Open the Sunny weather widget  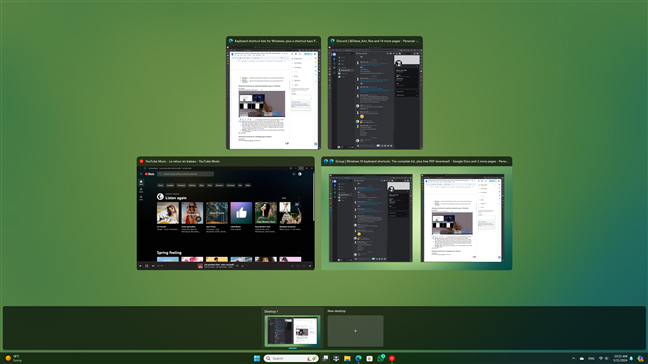(14, 358)
